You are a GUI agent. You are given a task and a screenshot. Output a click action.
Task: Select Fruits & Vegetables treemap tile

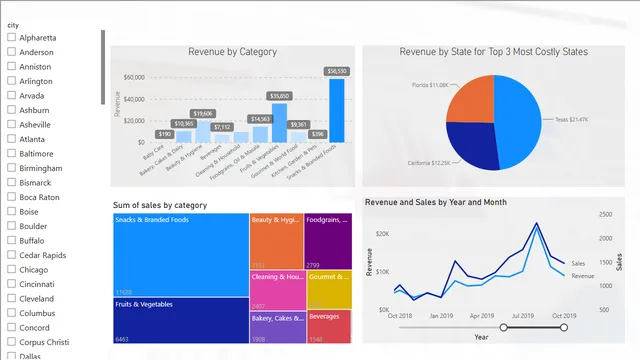click(181, 320)
